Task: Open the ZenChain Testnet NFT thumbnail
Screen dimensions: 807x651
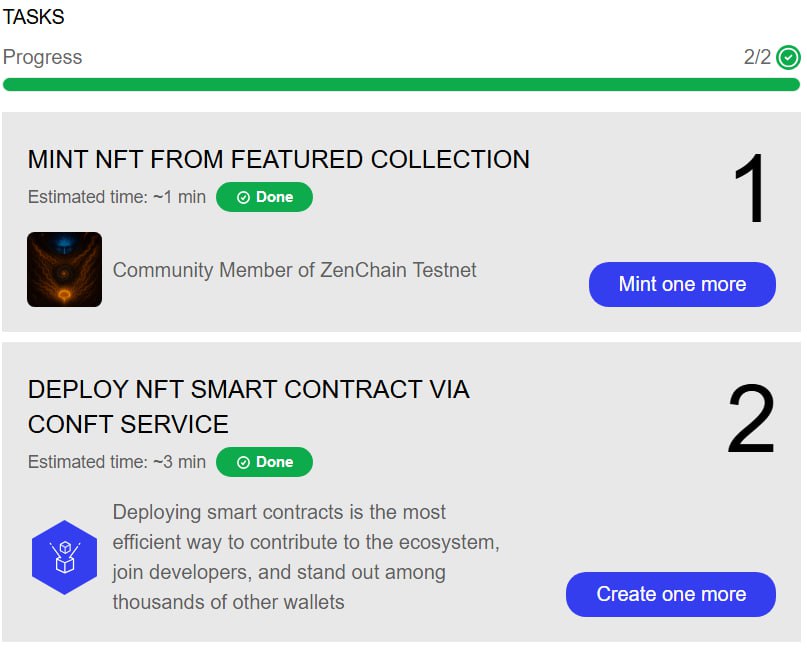Action: click(64, 269)
